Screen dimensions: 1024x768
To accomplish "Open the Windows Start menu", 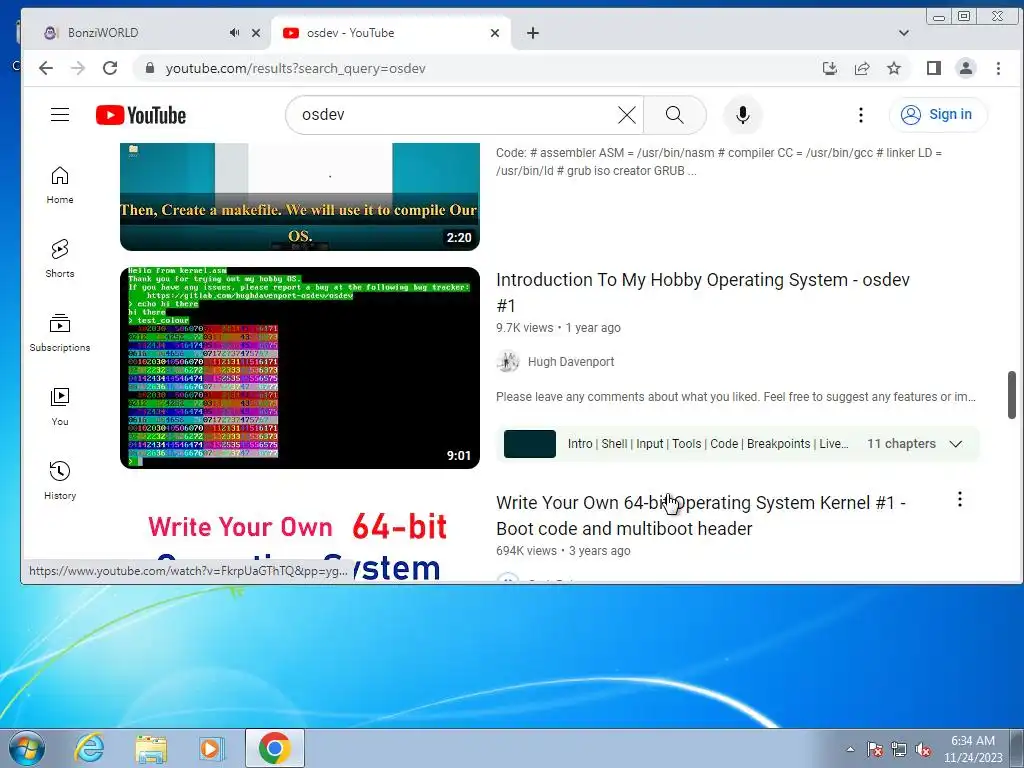I will pos(27,748).
